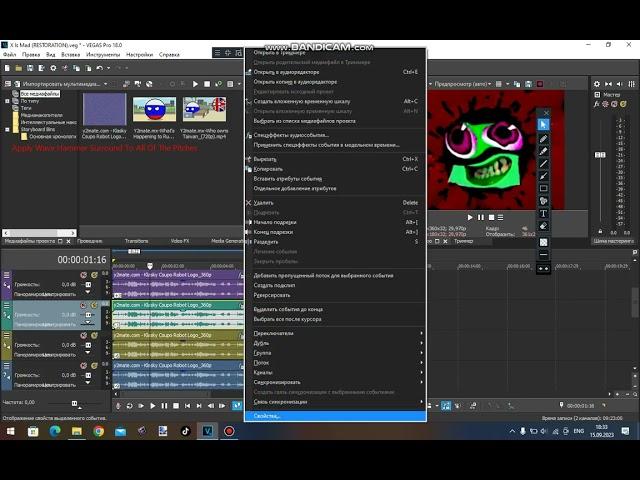Expand the 'Группа' submenu
Image resolution: width=640 pixels, height=480 pixels.
(x=337, y=353)
